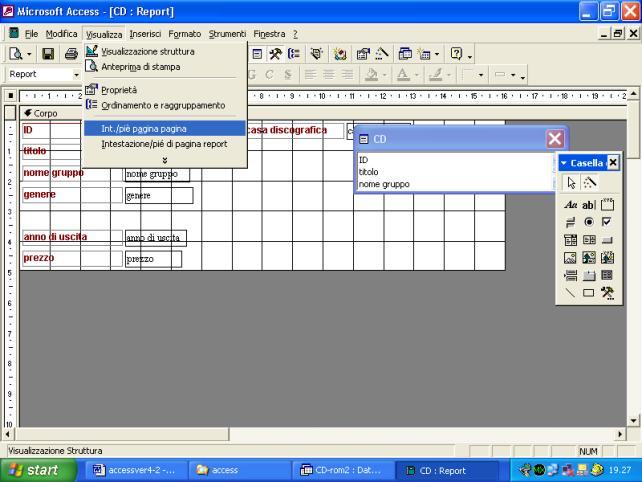Screen dimensions: 642x482
Task: Select the Line tool in toolbox
Action: tap(570, 293)
